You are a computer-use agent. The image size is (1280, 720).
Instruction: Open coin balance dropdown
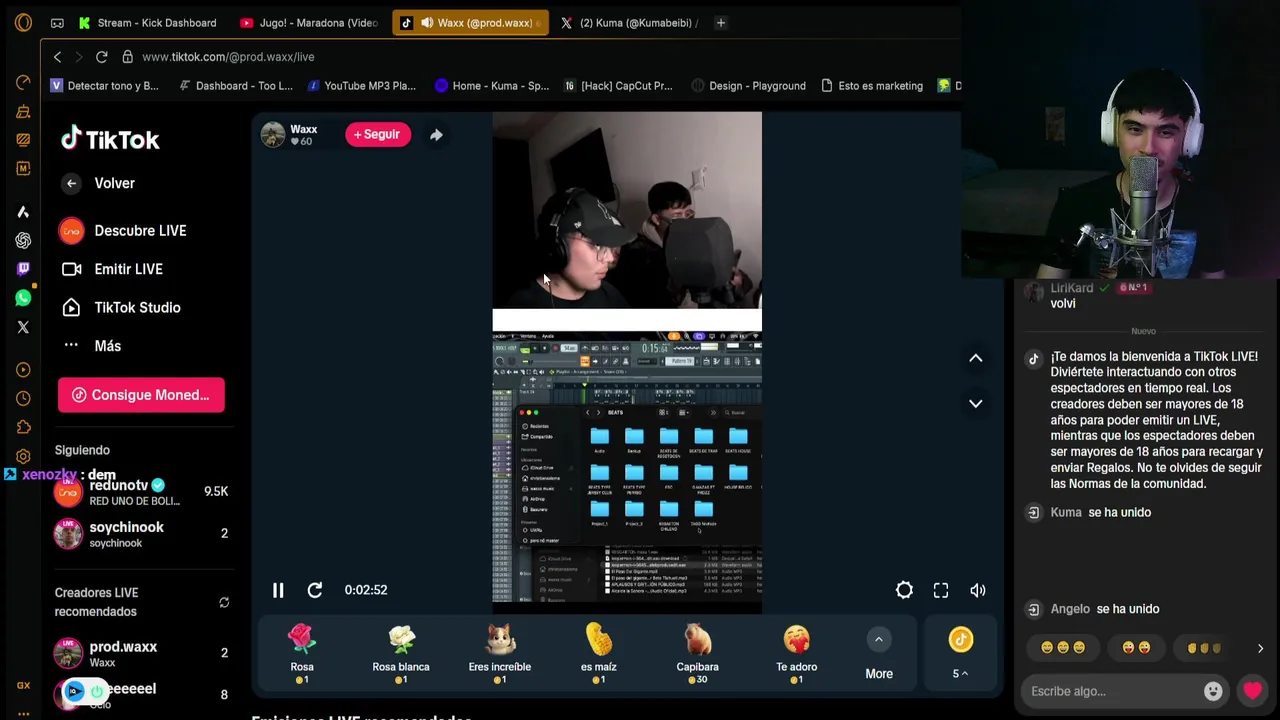(x=960, y=673)
